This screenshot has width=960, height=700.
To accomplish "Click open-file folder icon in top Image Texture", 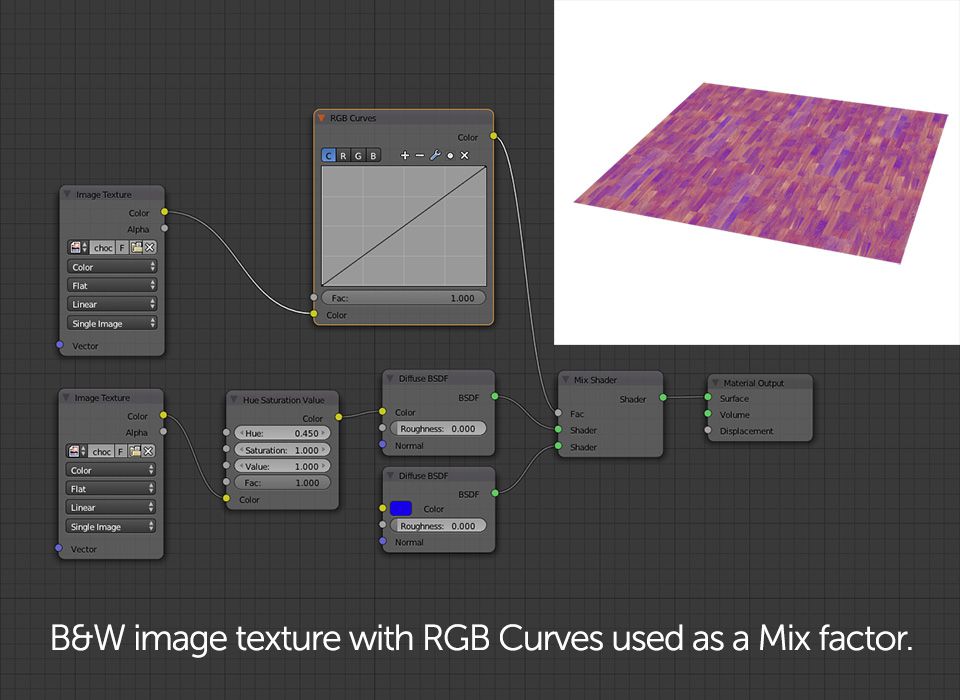I will tap(136, 247).
